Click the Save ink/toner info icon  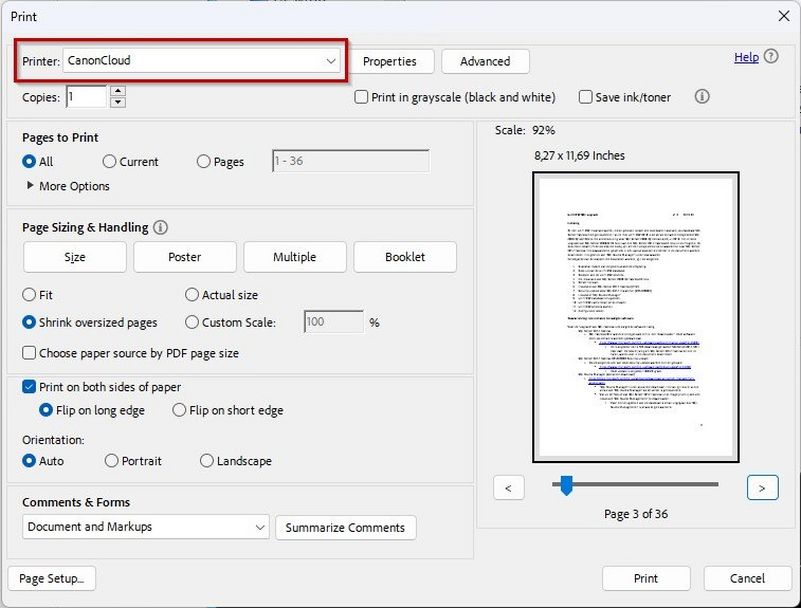702,97
